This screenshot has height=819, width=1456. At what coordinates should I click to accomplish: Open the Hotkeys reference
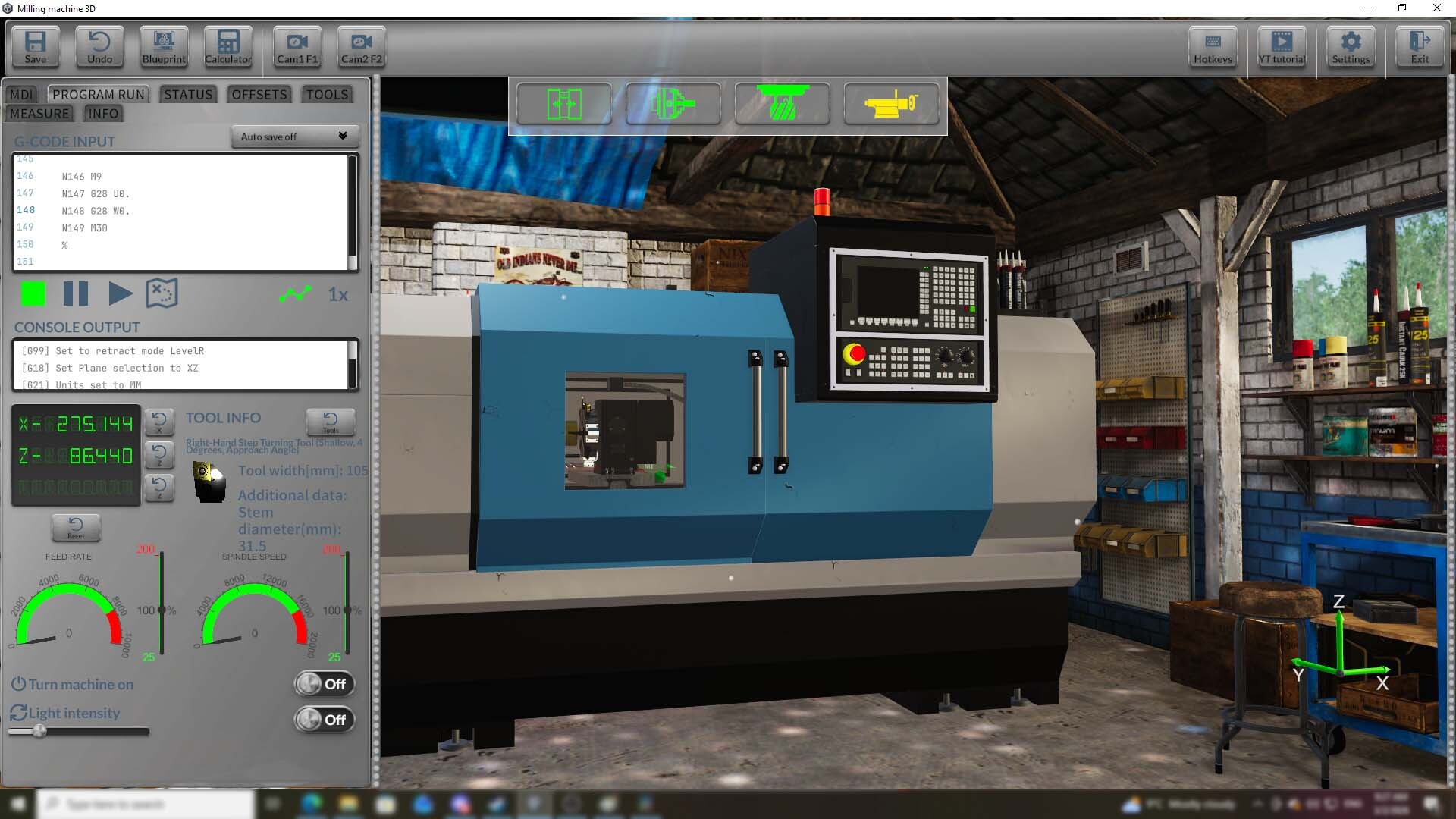click(x=1213, y=46)
